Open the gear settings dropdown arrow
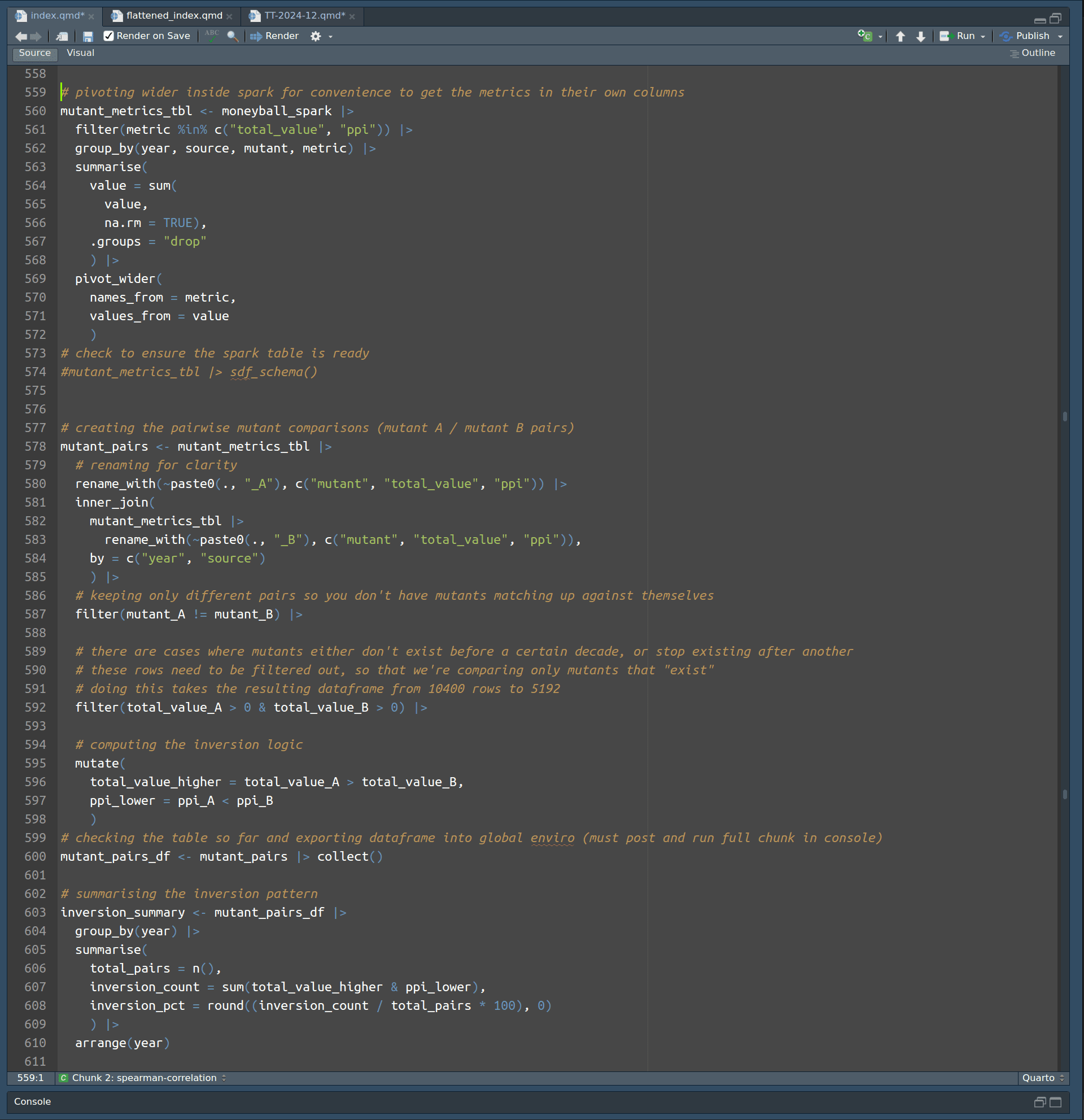This screenshot has width=1084, height=1120. tap(330, 37)
